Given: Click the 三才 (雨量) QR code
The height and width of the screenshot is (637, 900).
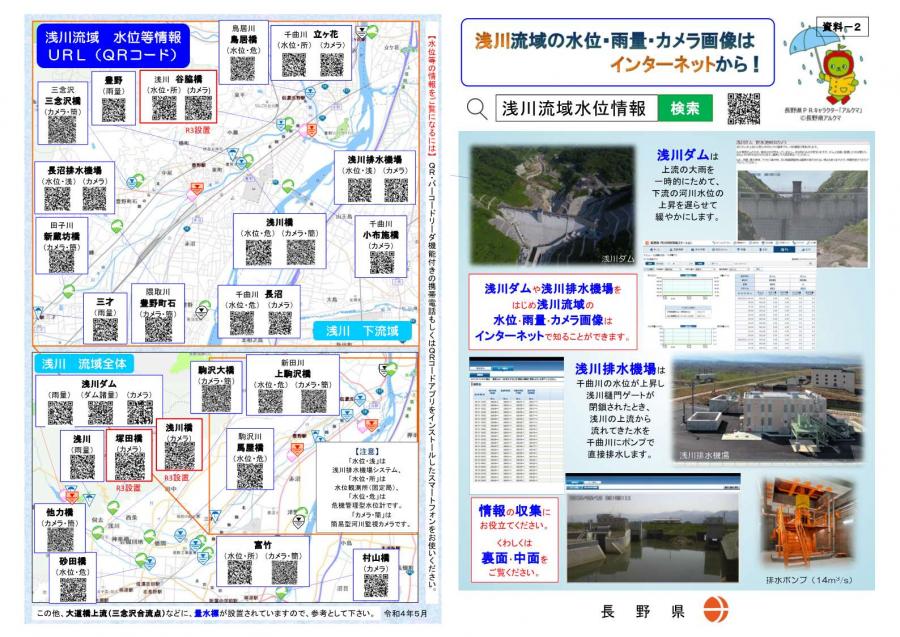Looking at the screenshot, I should coord(105,329).
